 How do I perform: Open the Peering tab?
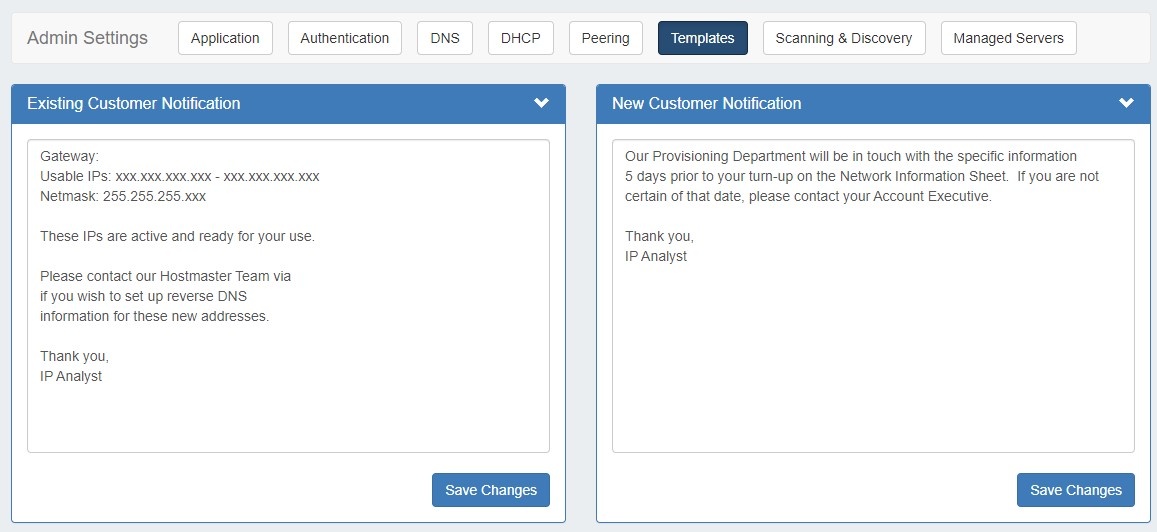pos(605,38)
